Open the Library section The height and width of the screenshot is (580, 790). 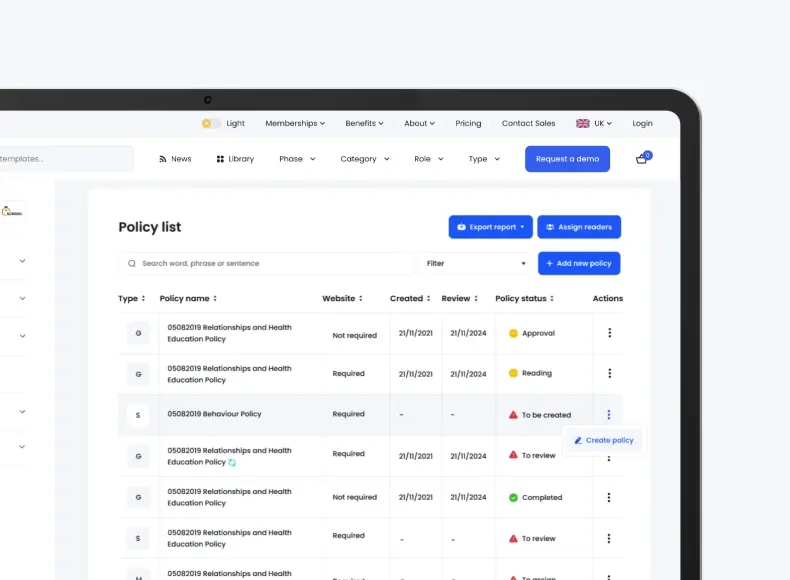(235, 159)
